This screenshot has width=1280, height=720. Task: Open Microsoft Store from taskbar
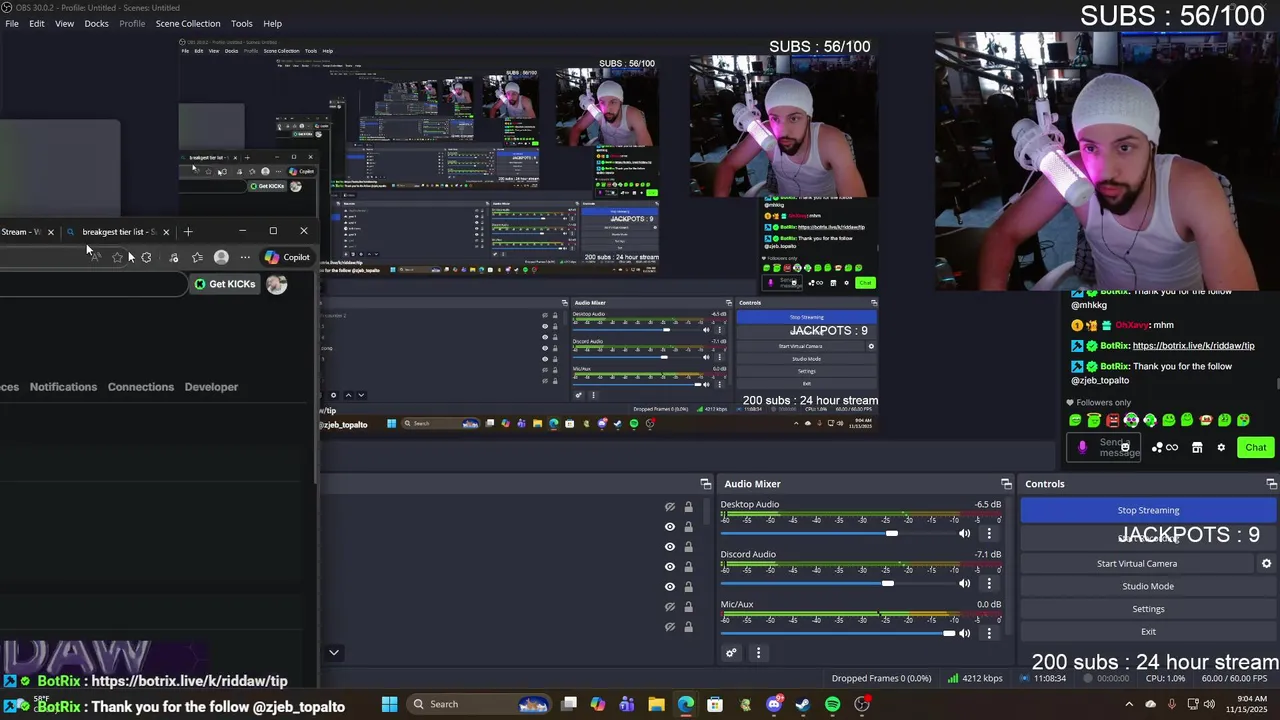[715, 704]
